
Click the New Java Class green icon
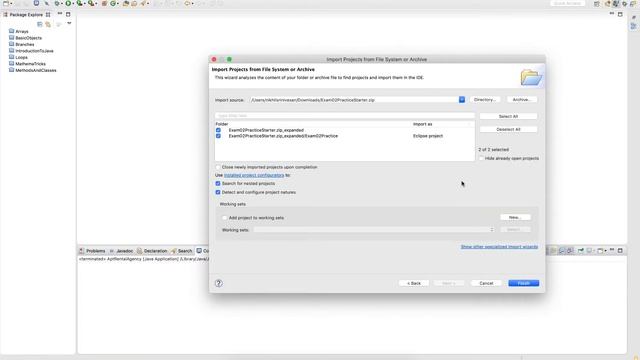coord(113,3)
